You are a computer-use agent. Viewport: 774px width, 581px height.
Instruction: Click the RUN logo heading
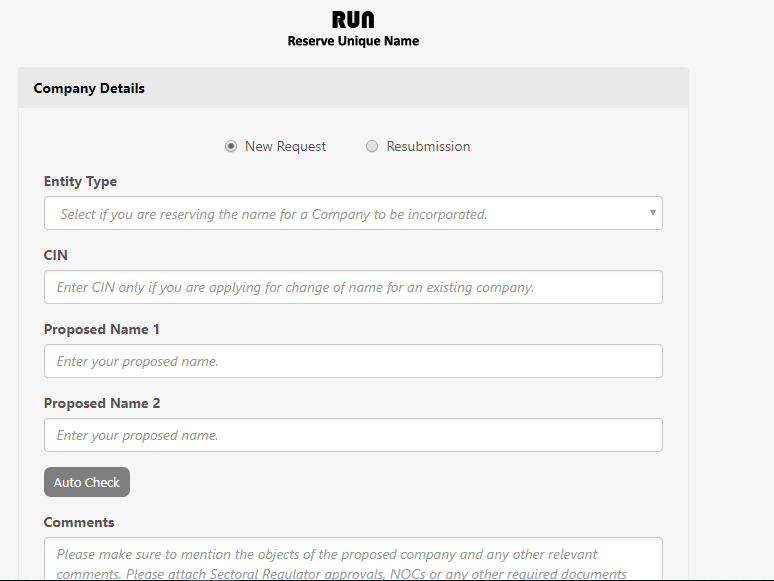[x=353, y=20]
